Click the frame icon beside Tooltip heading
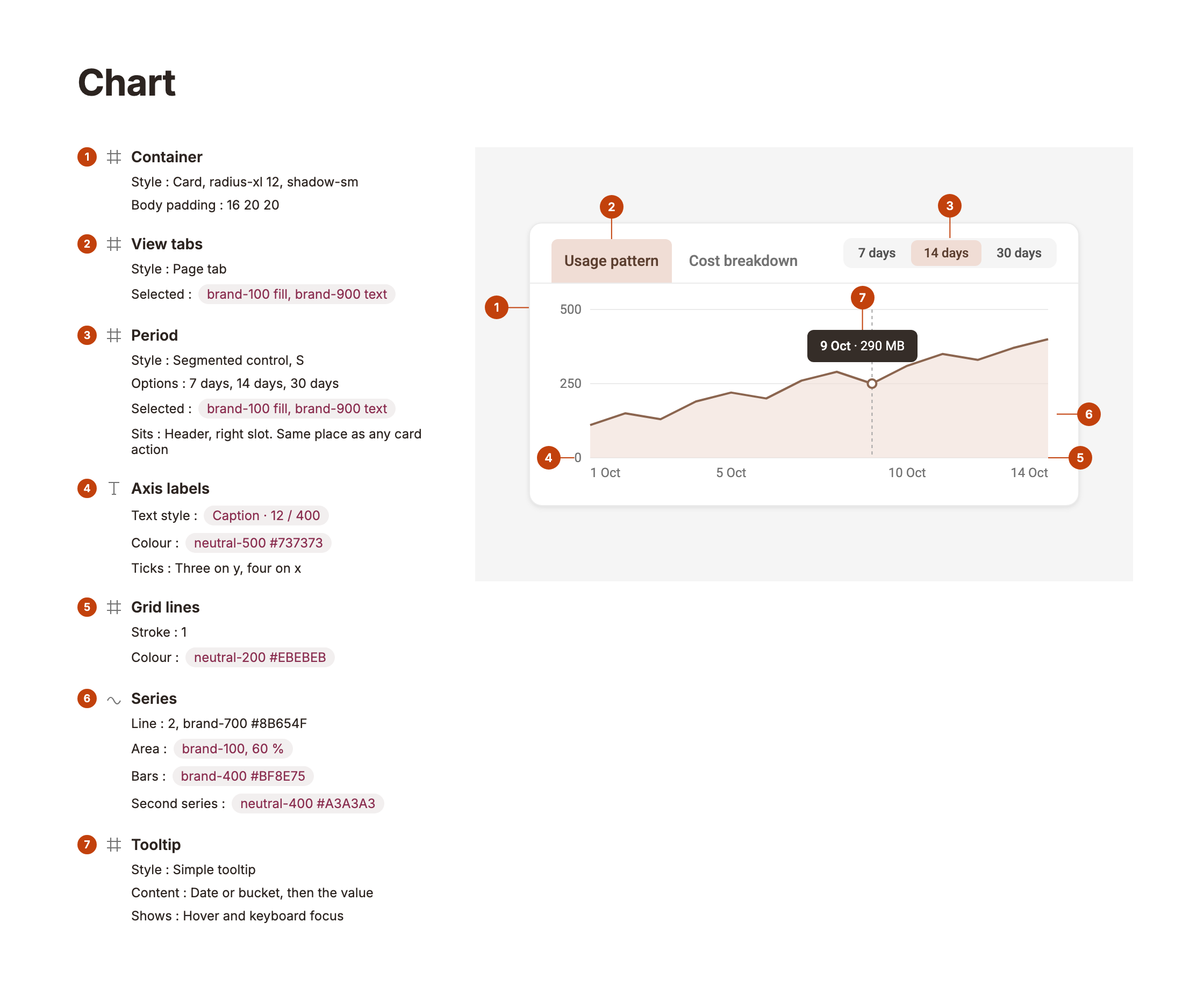The image size is (1204, 987). (114, 844)
